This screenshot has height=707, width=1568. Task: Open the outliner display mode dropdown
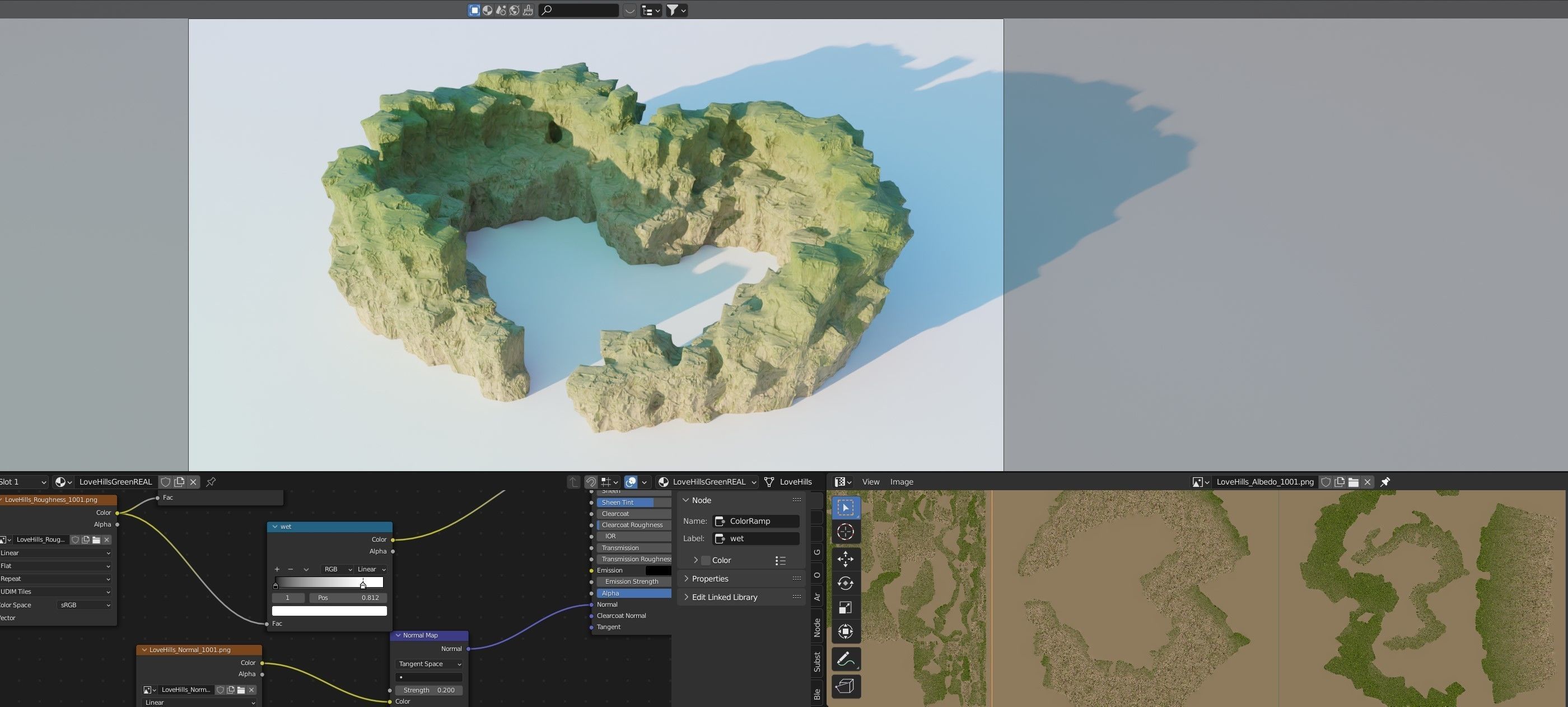(x=651, y=10)
